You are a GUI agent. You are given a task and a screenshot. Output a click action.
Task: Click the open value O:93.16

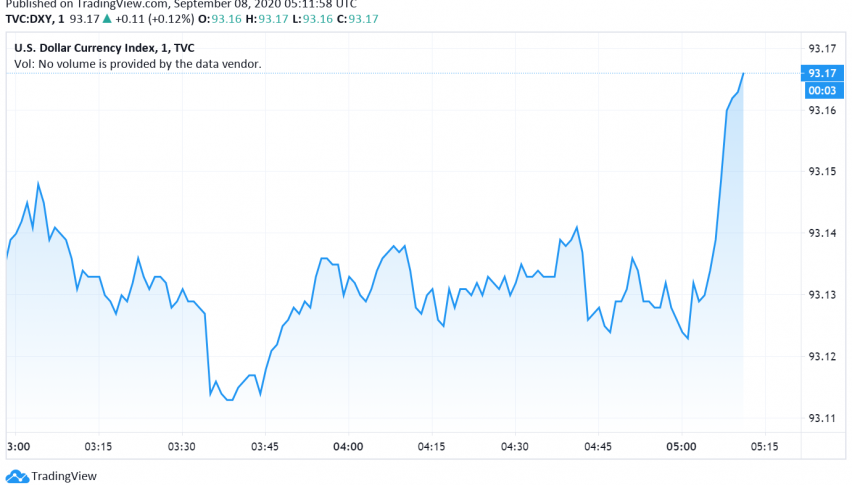coord(220,19)
